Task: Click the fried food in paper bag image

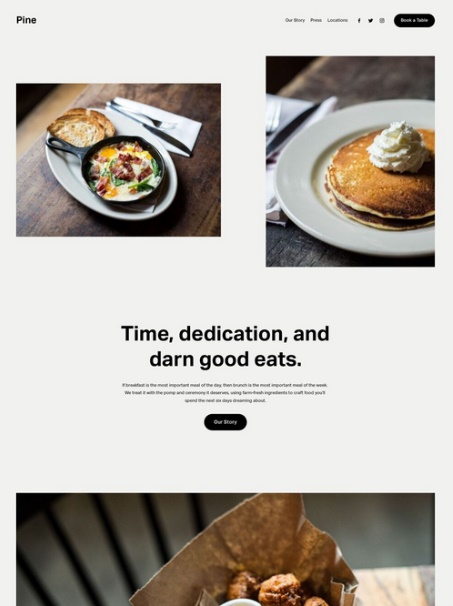Action: (x=225, y=549)
